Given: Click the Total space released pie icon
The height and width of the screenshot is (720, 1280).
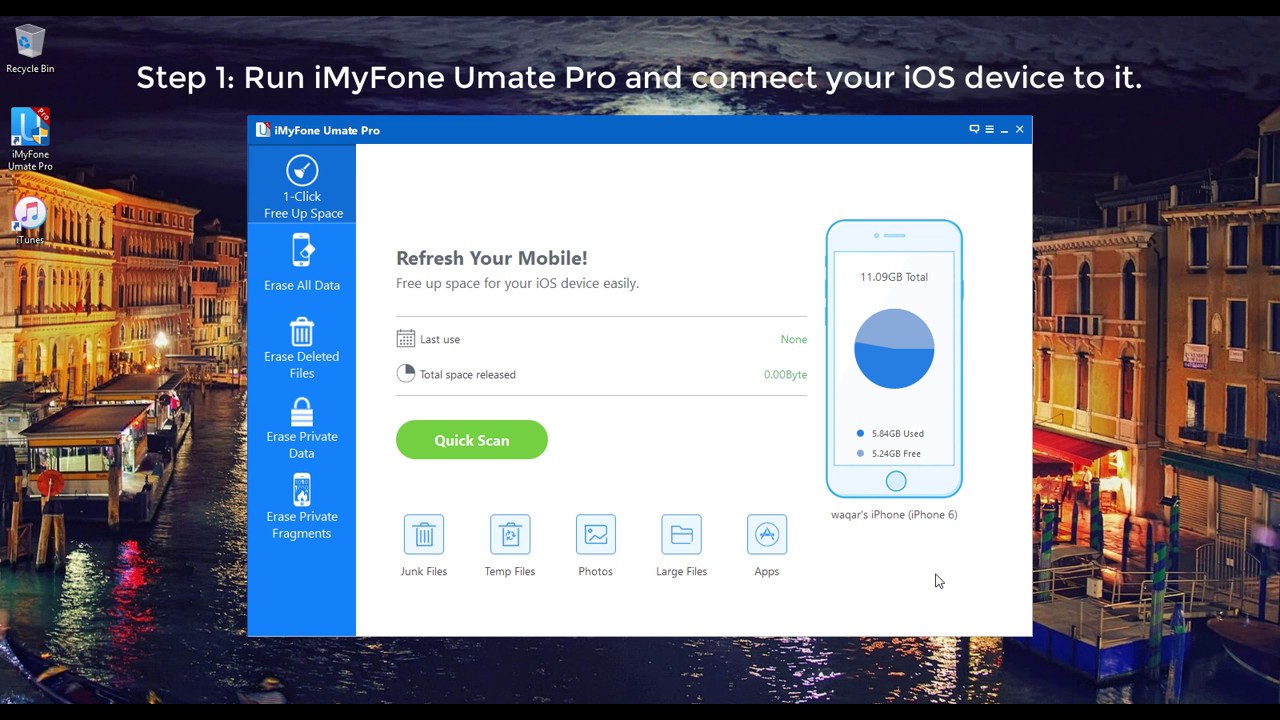Looking at the screenshot, I should [x=405, y=374].
